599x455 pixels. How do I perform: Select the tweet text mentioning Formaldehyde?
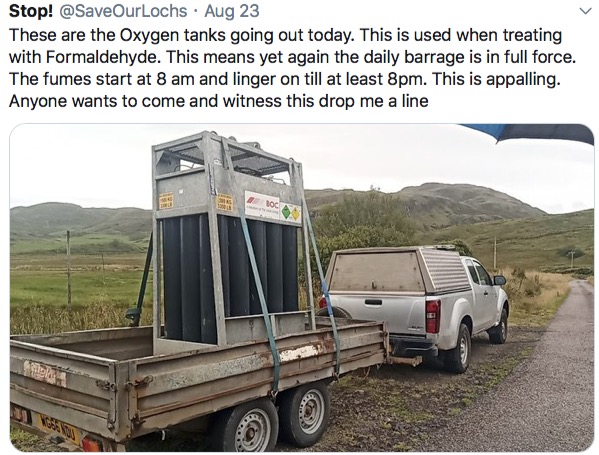click(x=292, y=68)
